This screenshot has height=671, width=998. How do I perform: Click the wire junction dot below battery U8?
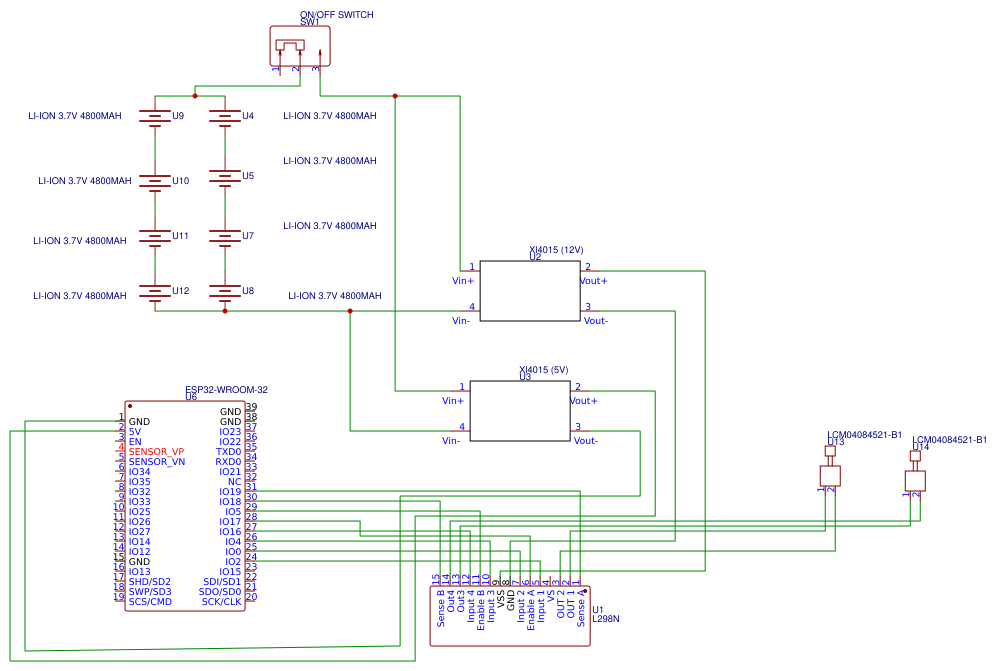pos(225,311)
